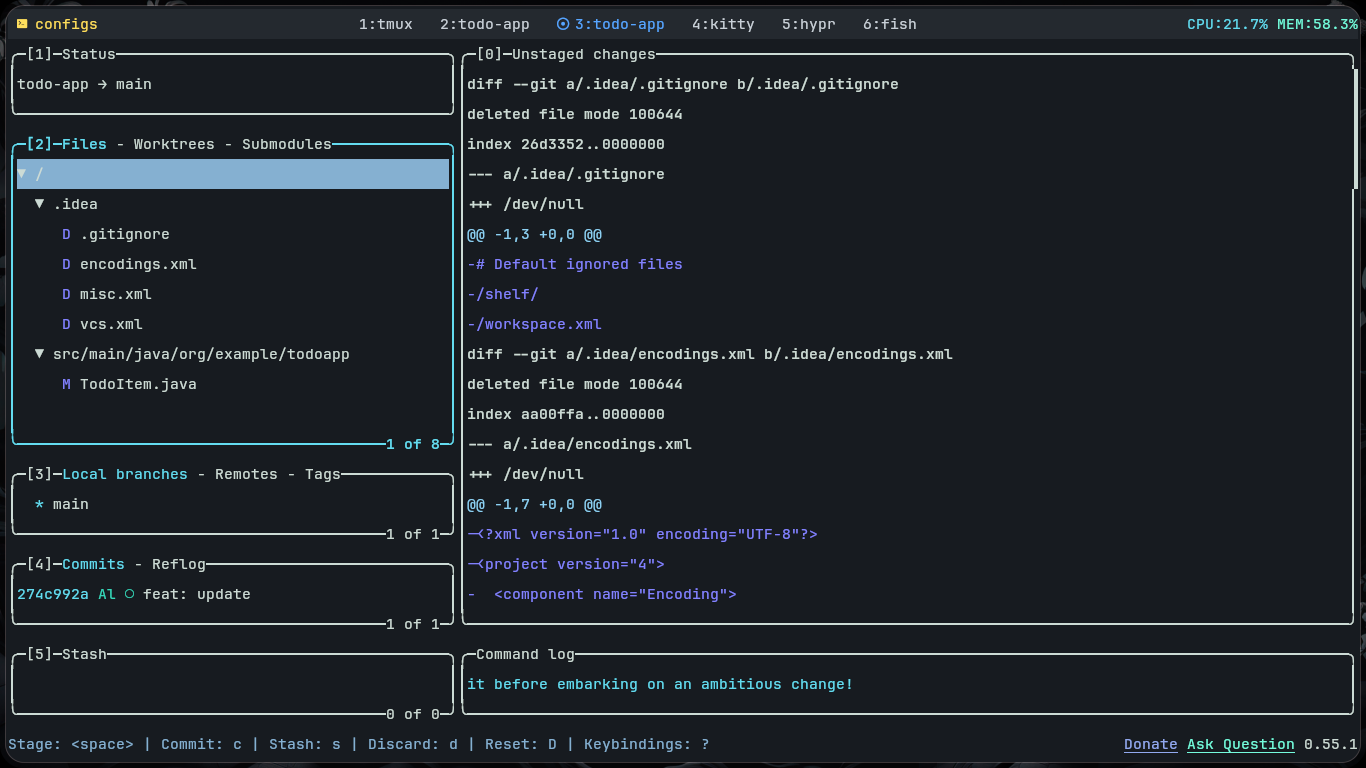Select the 4:kitty tmux window

[723, 24]
